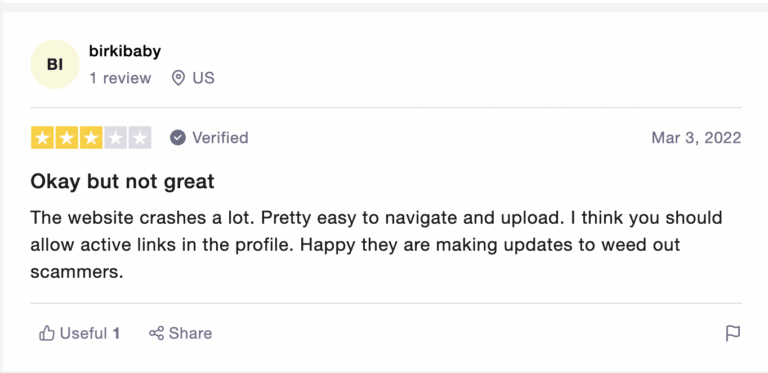Click the 'Verified' label text
Screen dimensions: 768x373
220,138
